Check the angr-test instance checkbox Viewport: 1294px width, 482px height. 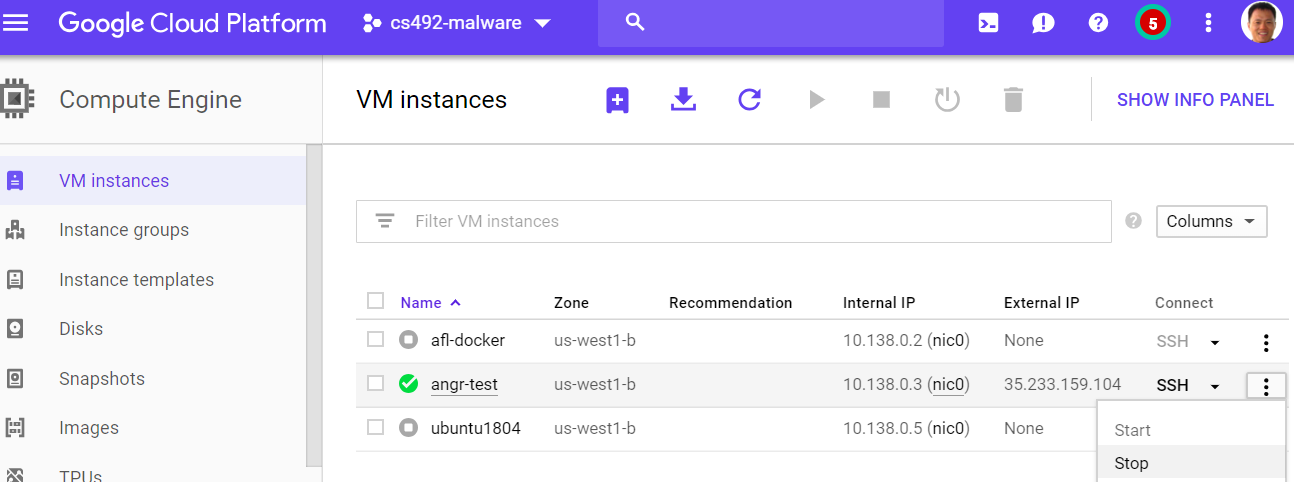coord(375,383)
